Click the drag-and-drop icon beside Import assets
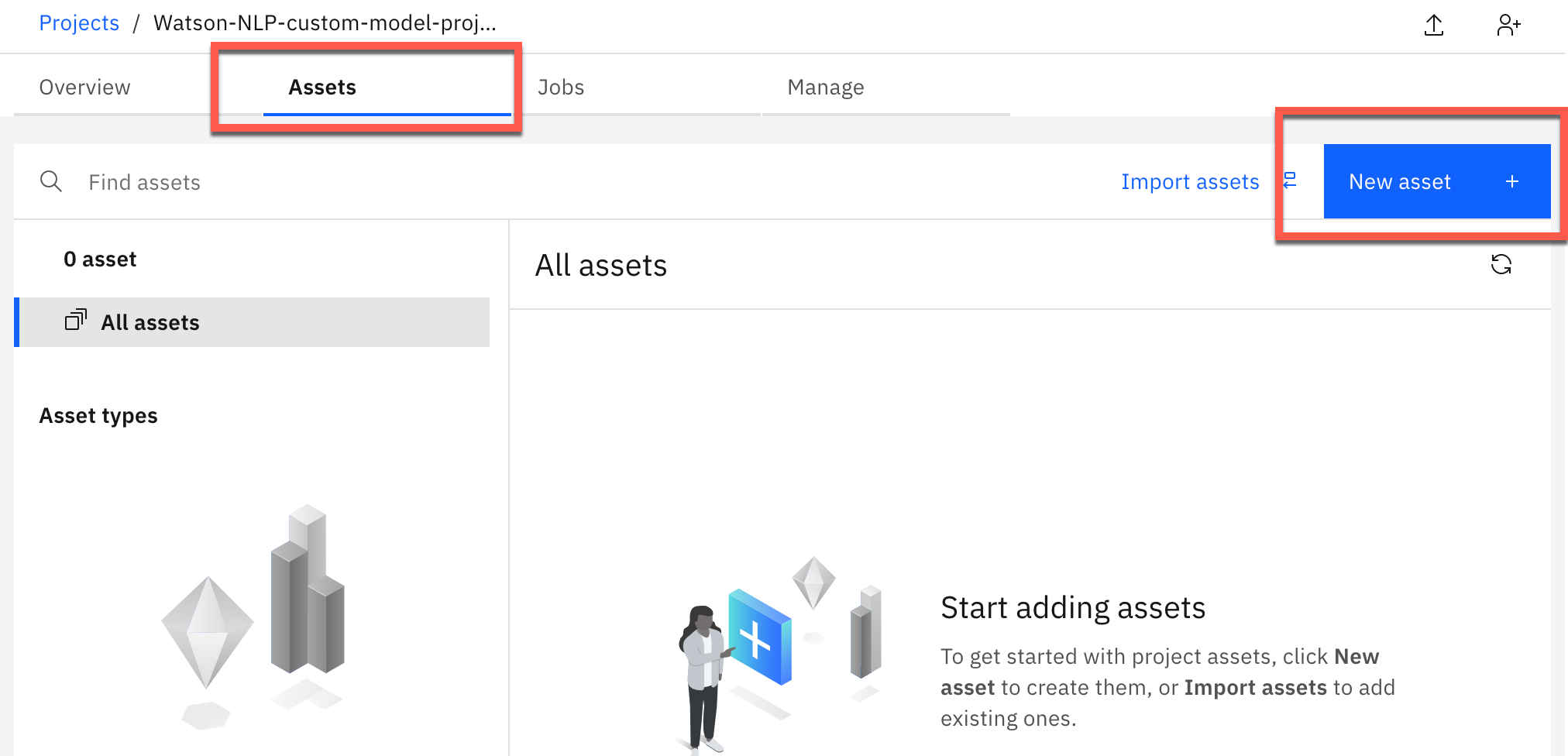This screenshot has height=756, width=1568. [1291, 181]
